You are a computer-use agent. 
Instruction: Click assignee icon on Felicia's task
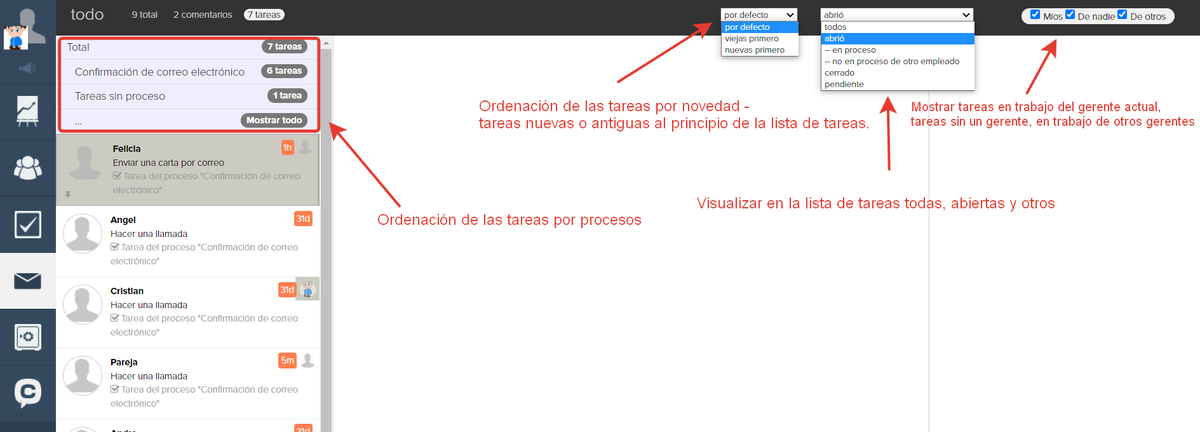click(306, 148)
